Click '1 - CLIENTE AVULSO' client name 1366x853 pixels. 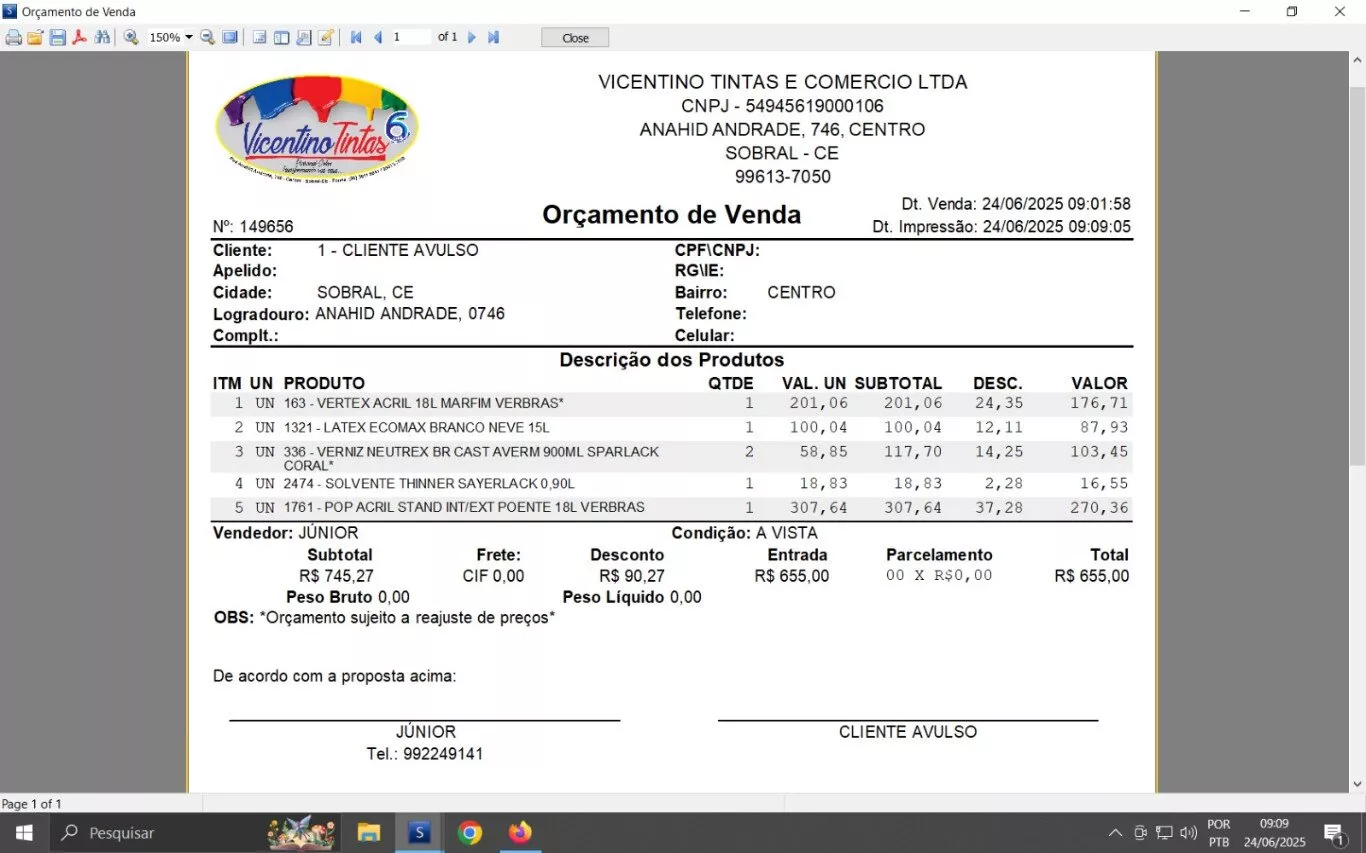click(398, 250)
